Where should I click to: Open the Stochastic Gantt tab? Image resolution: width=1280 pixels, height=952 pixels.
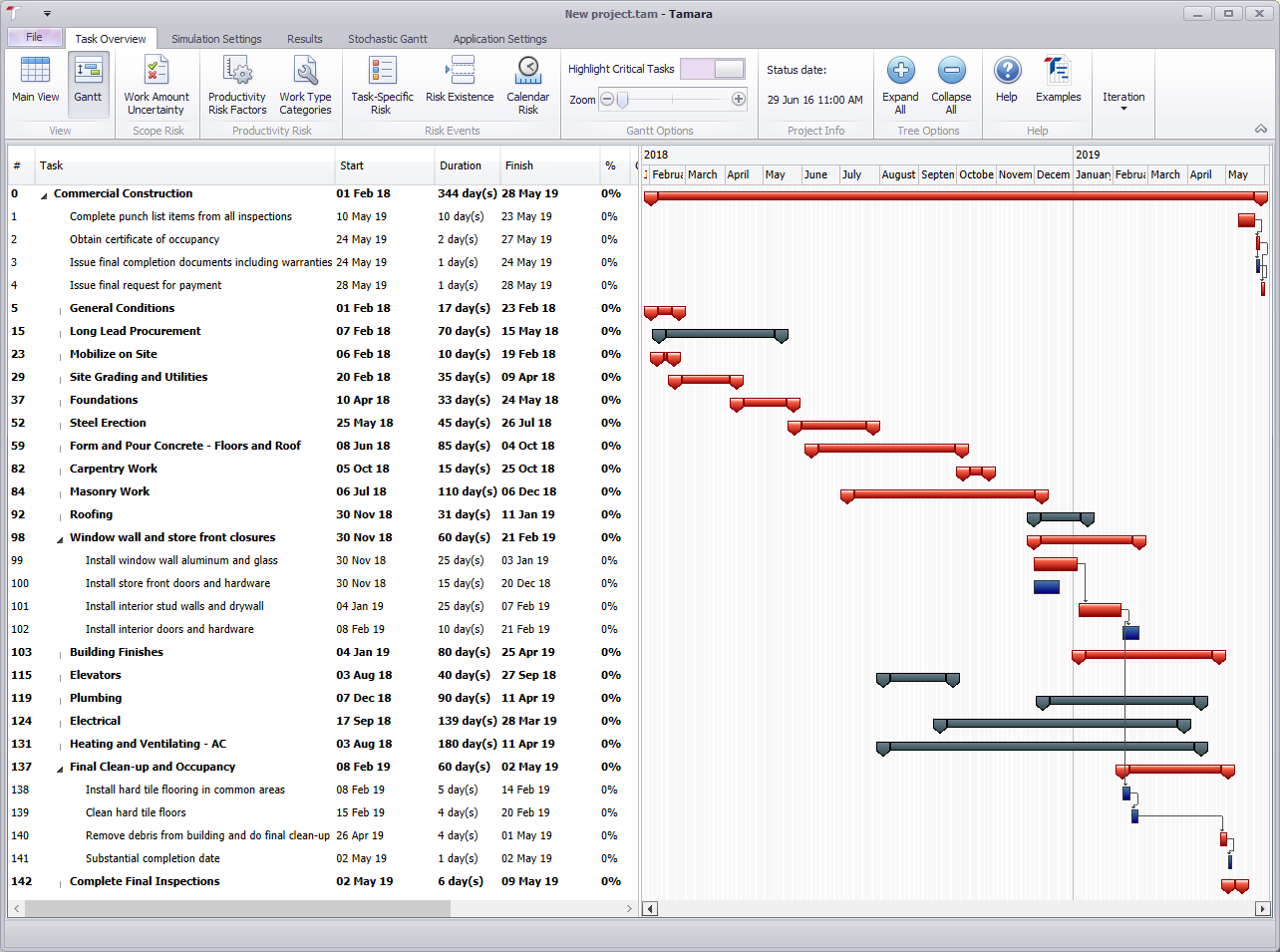click(x=388, y=38)
